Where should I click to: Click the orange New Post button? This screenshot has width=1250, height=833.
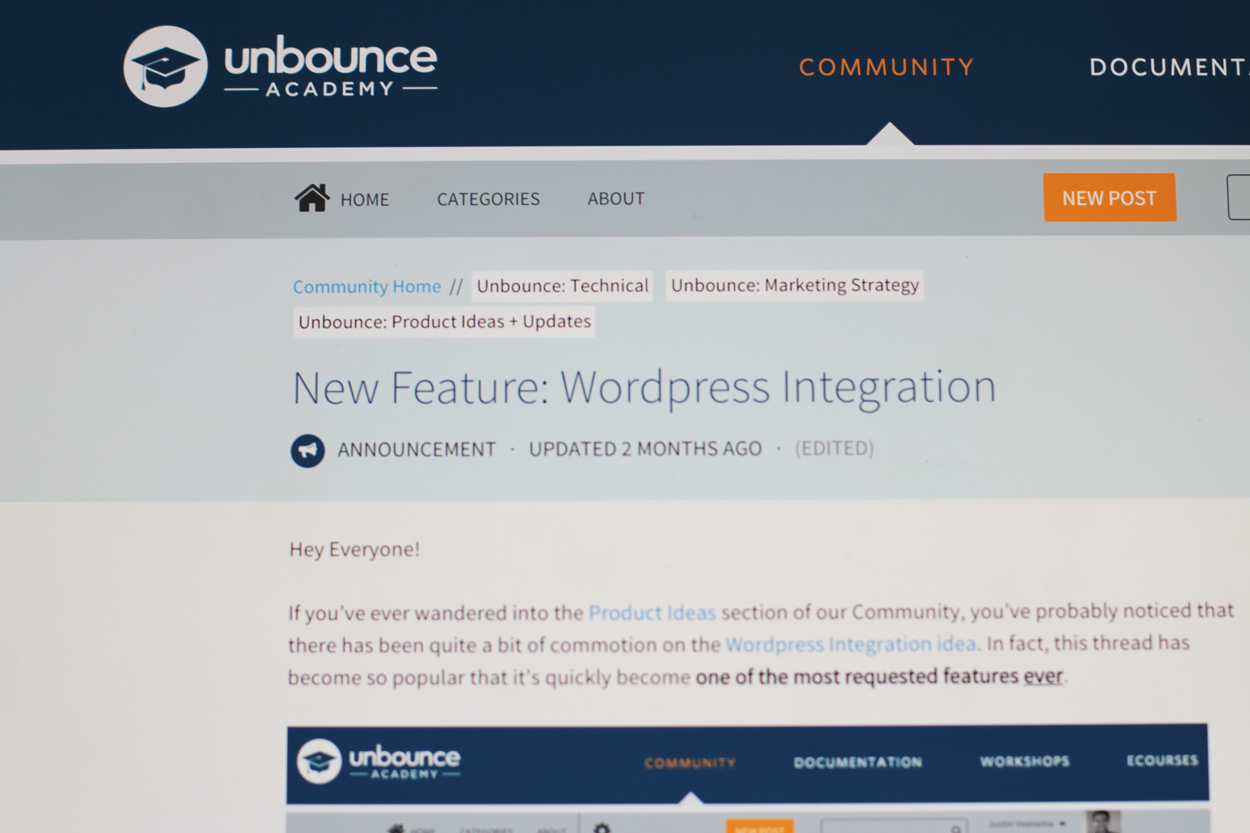pyautogui.click(x=1109, y=198)
